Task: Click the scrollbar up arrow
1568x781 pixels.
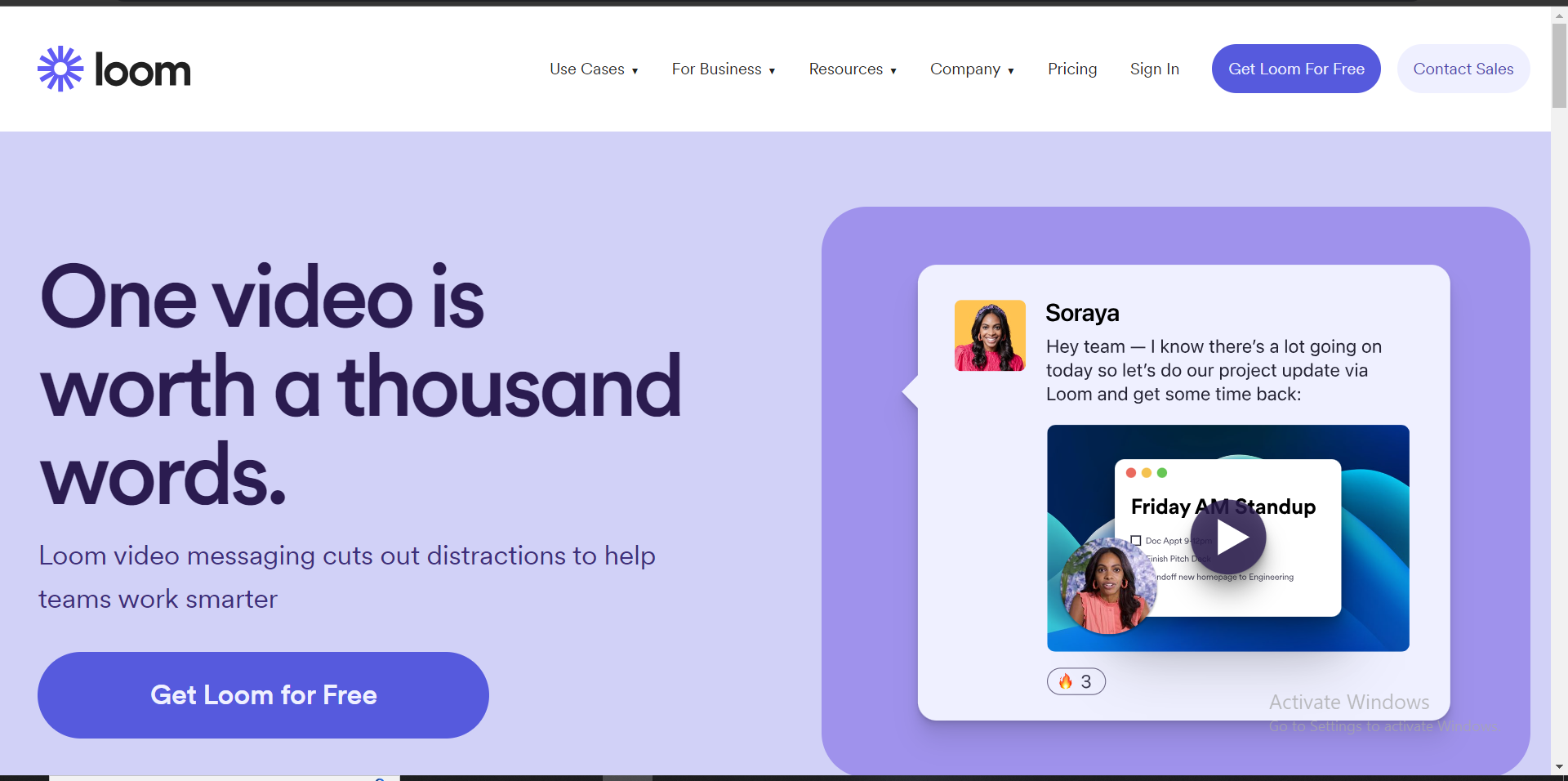Action: (1559, 14)
